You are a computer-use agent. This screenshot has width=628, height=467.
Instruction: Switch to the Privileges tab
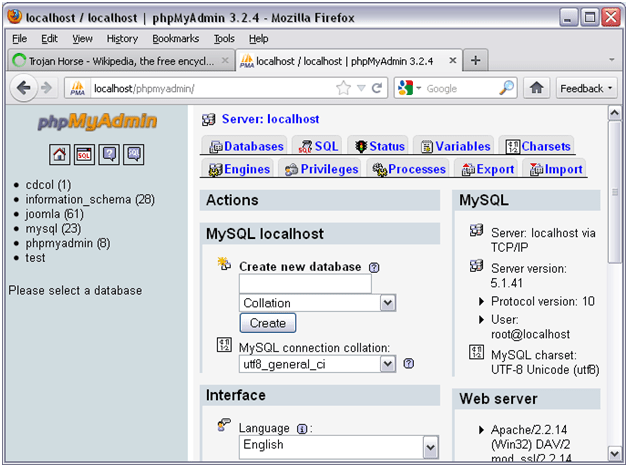[x=321, y=169]
